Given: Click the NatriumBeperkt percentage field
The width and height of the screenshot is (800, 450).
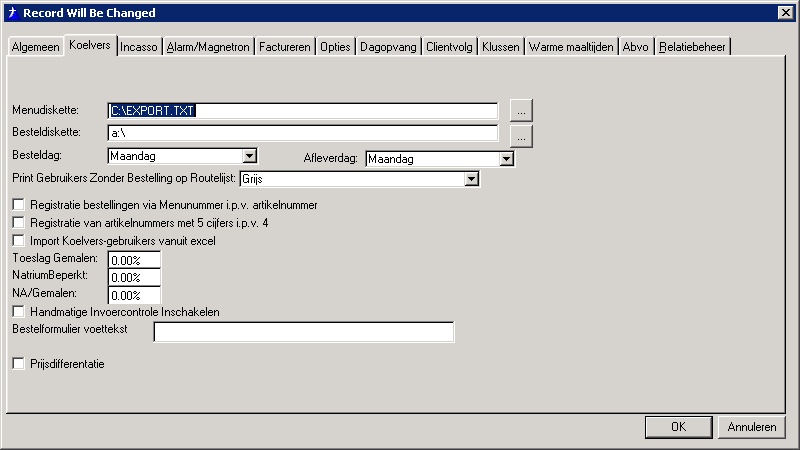Looking at the screenshot, I should (x=134, y=278).
